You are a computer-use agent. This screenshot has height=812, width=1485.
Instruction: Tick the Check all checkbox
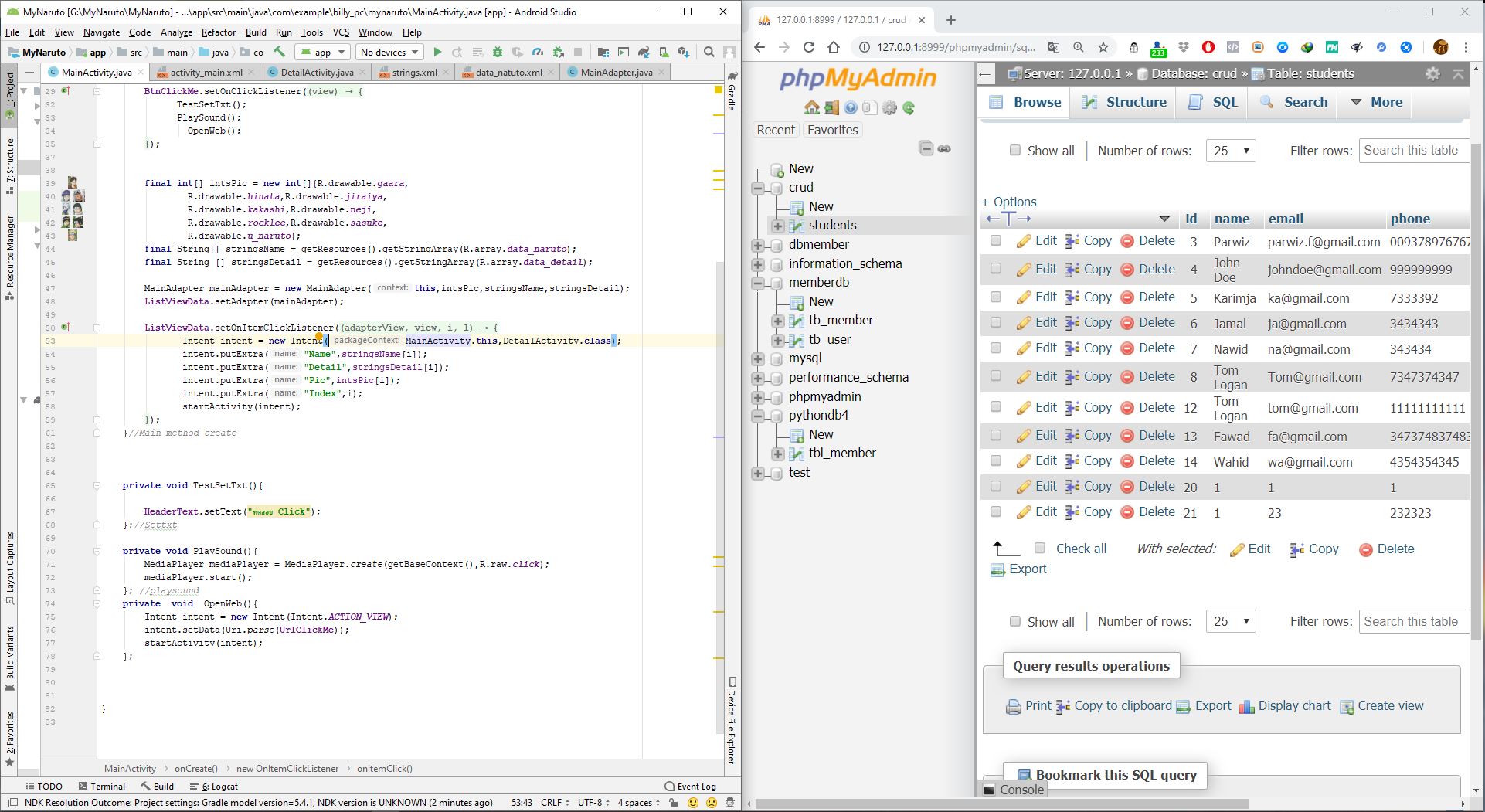pos(1040,548)
